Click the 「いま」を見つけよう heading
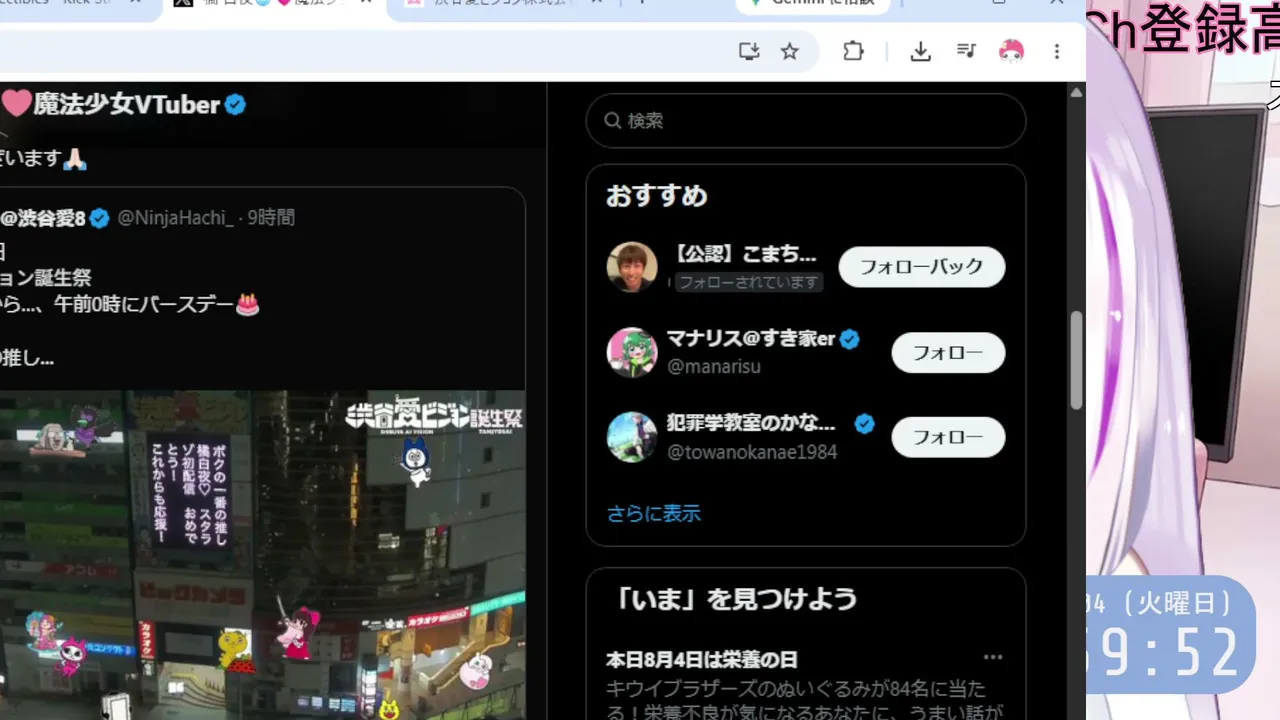The image size is (1280, 720). coord(732,599)
